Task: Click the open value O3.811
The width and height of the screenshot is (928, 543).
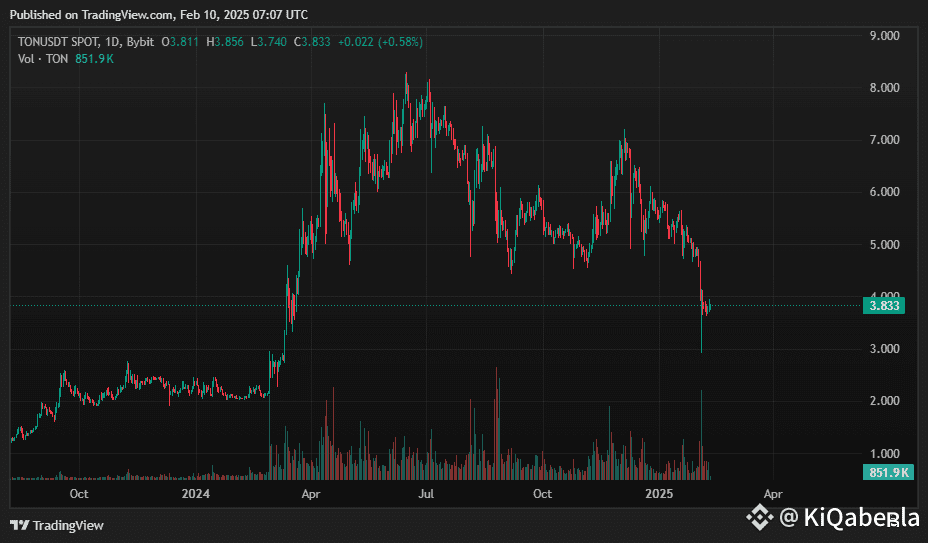Action: pyautogui.click(x=181, y=42)
